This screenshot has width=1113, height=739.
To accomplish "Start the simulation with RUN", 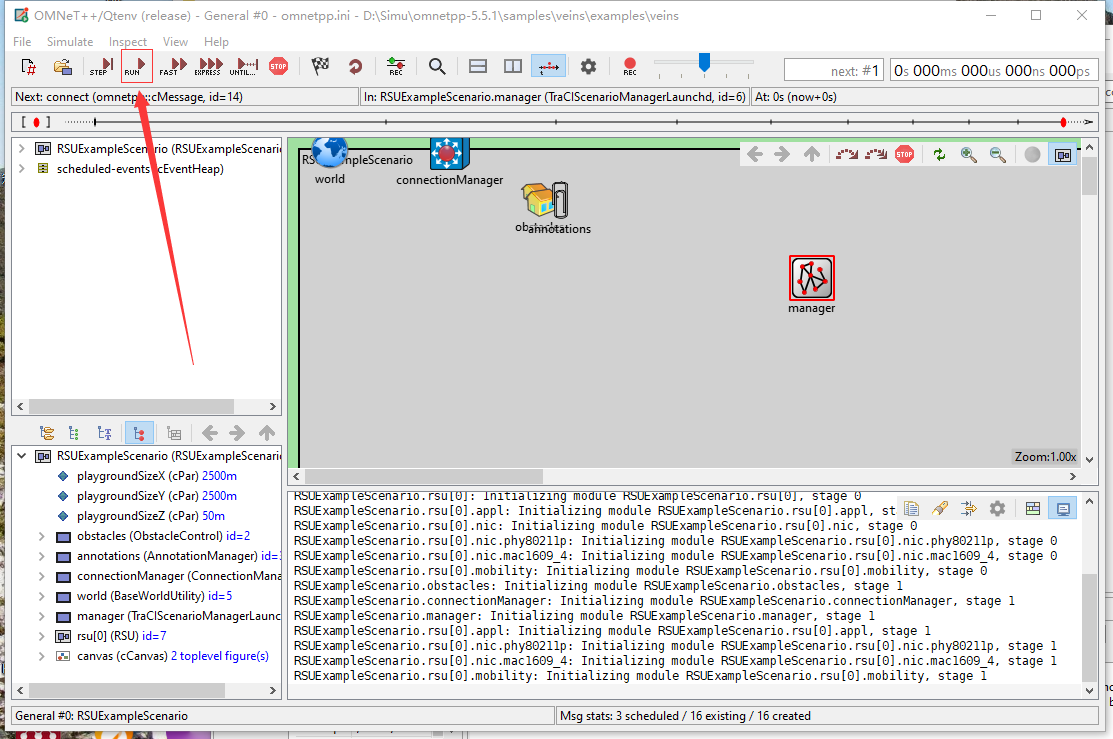I will click(136, 67).
